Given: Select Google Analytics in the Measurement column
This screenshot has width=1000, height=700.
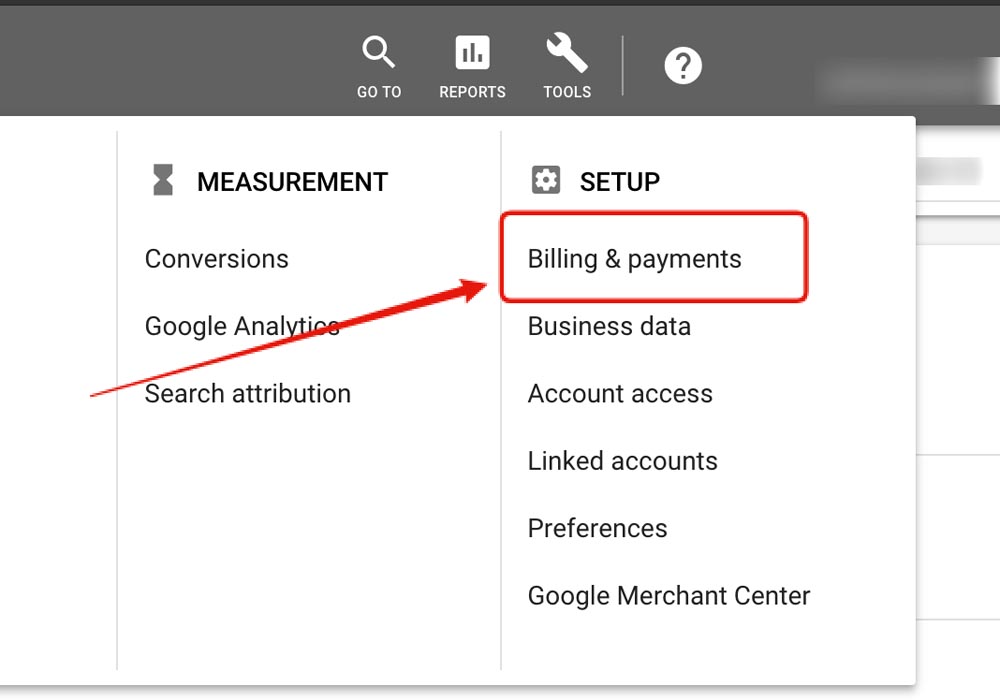Looking at the screenshot, I should (x=242, y=326).
